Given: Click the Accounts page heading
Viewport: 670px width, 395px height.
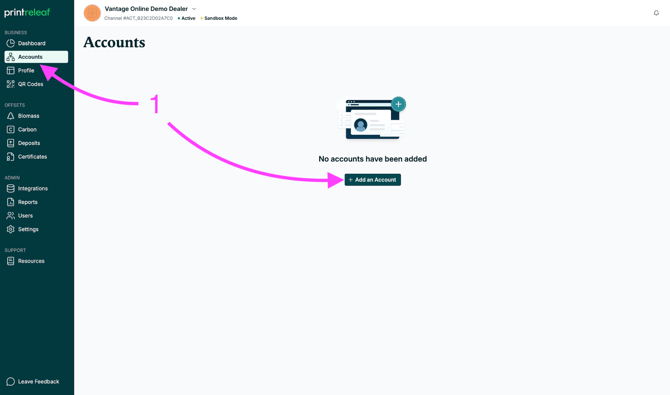Looking at the screenshot, I should click(114, 42).
